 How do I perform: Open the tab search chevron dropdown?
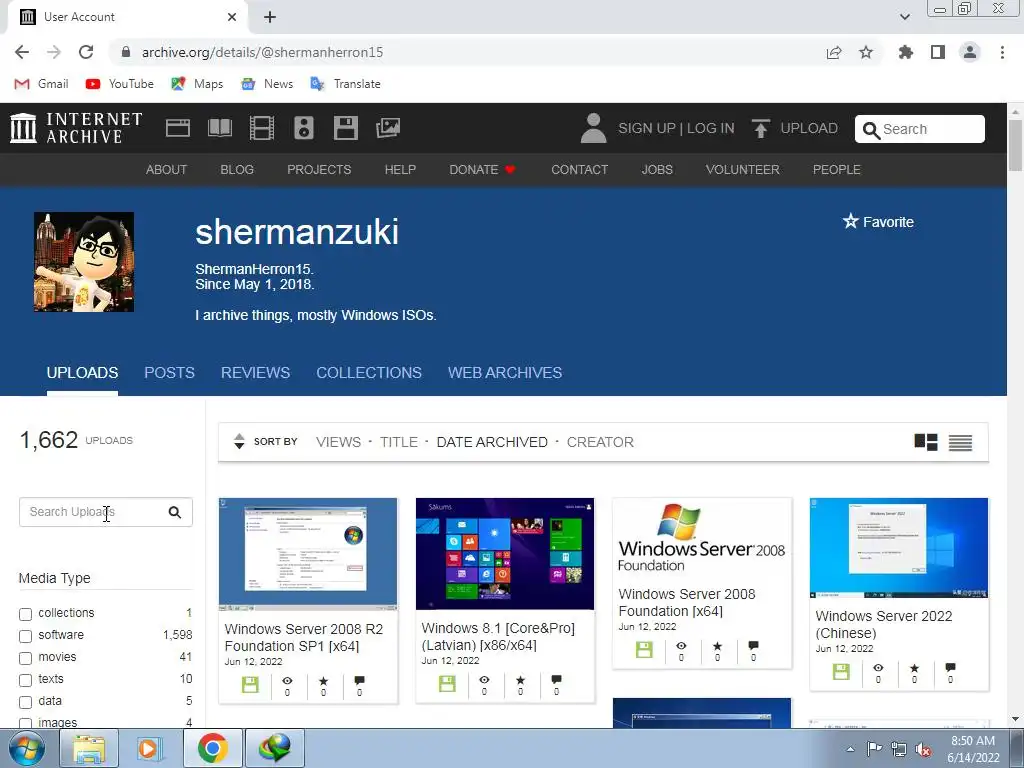coord(904,17)
